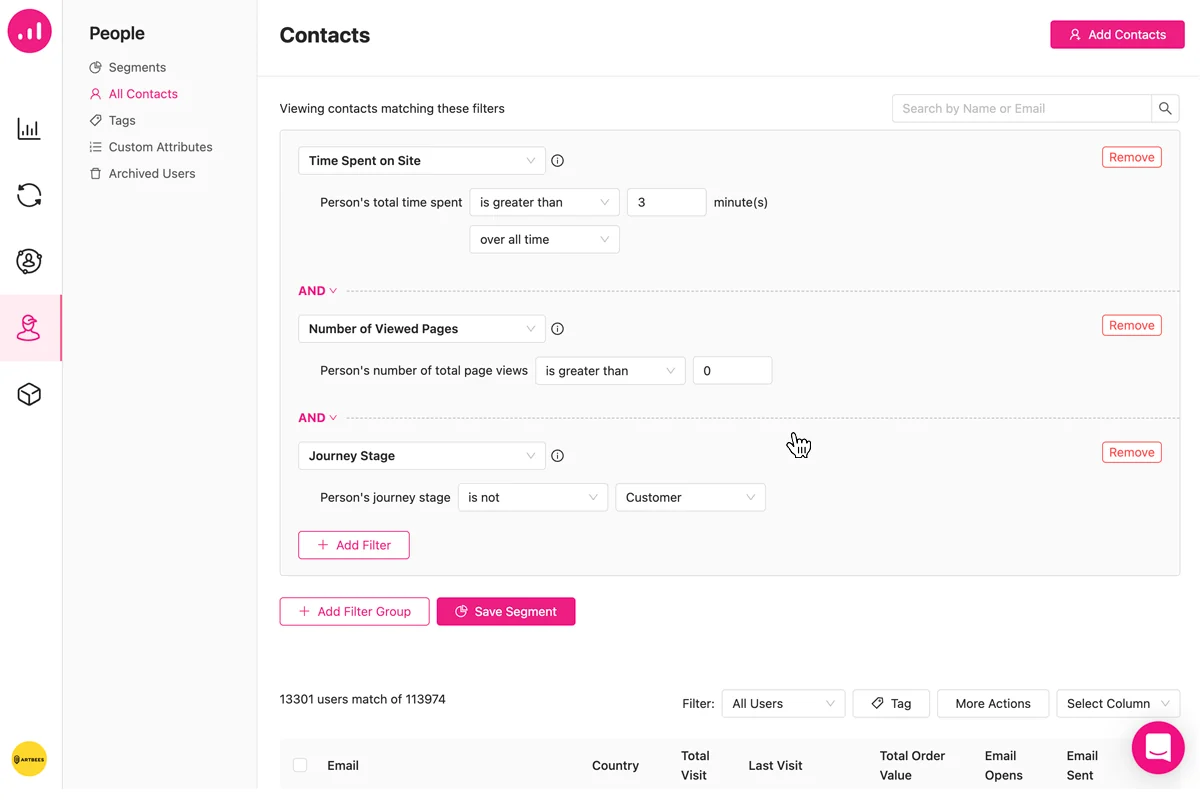The width and height of the screenshot is (1200, 800).
Task: Click the Tag button
Action: 891,704
